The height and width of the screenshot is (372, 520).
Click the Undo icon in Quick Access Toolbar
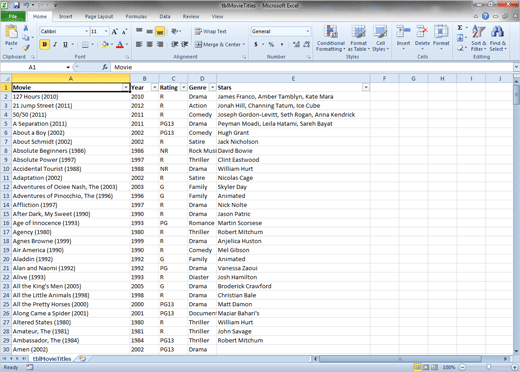26,5
